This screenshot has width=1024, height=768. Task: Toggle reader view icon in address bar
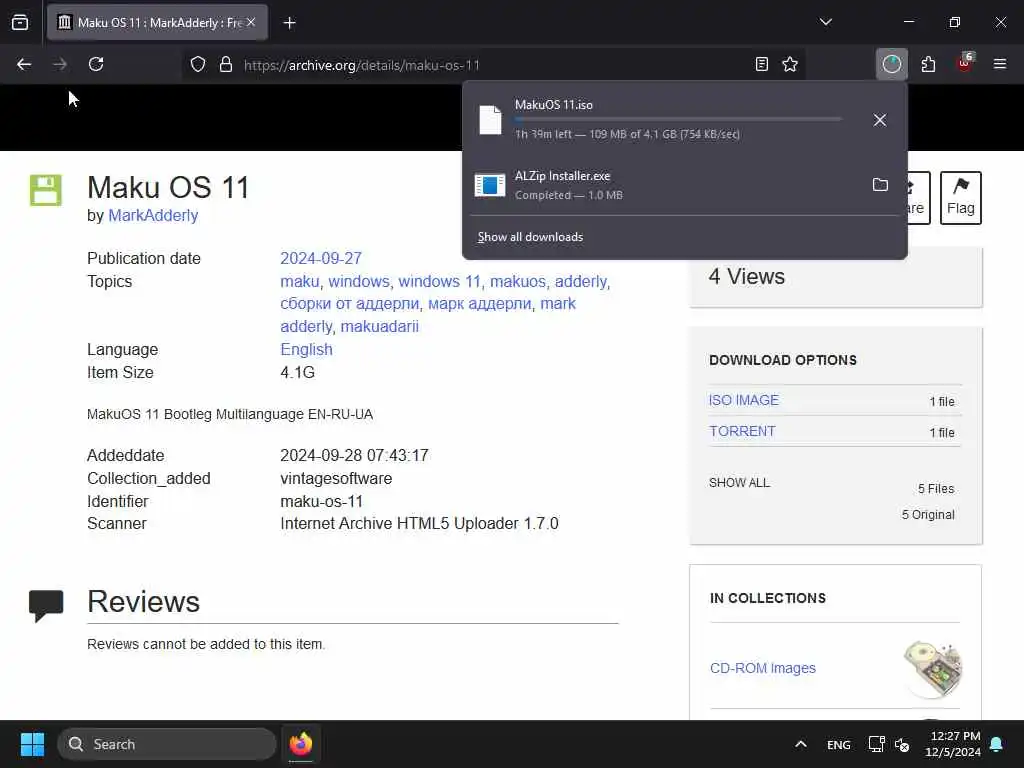[x=761, y=64]
